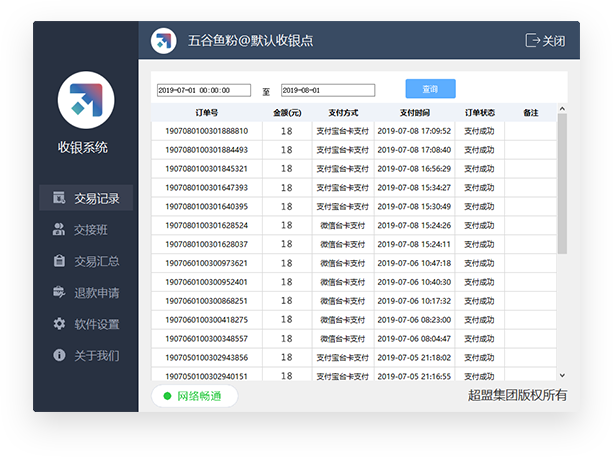The image size is (613, 457).
Task: Click the large 收银系统 logo in sidebar
Action: point(86,100)
